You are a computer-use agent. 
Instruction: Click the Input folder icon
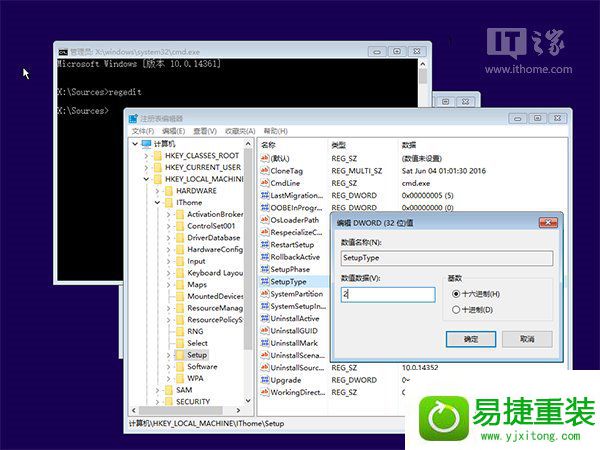pos(179,261)
